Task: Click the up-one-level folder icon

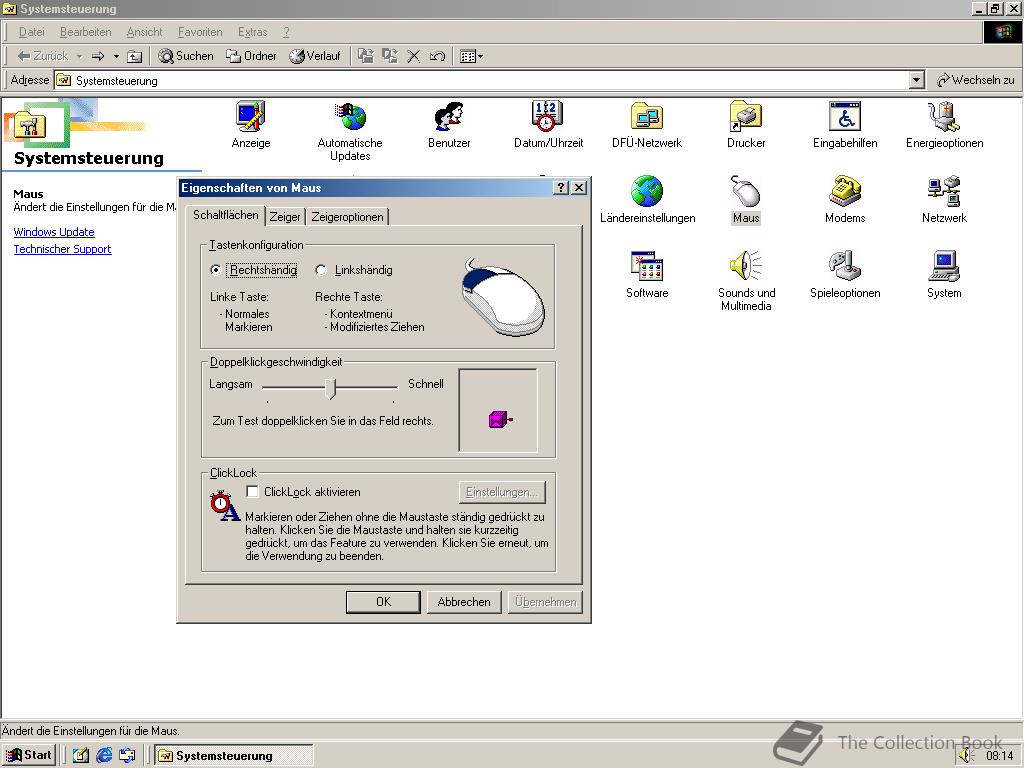Action: (x=135, y=56)
